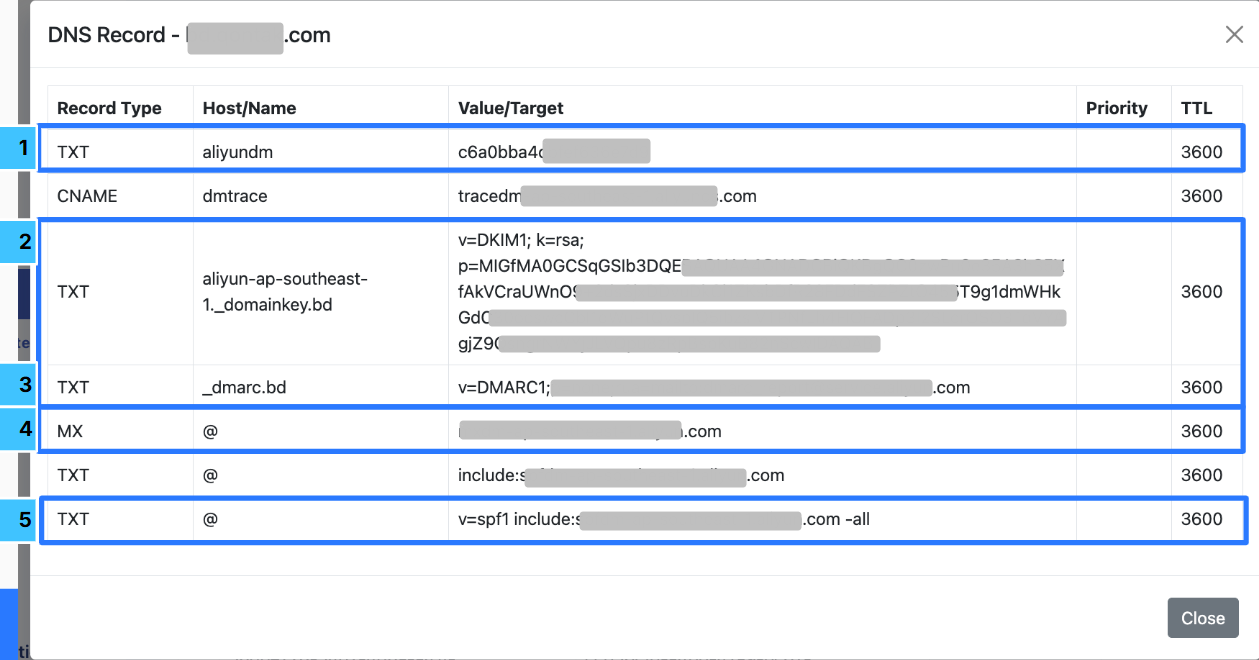Click the Value/Target column header
This screenshot has height=660, width=1259.
[x=511, y=108]
